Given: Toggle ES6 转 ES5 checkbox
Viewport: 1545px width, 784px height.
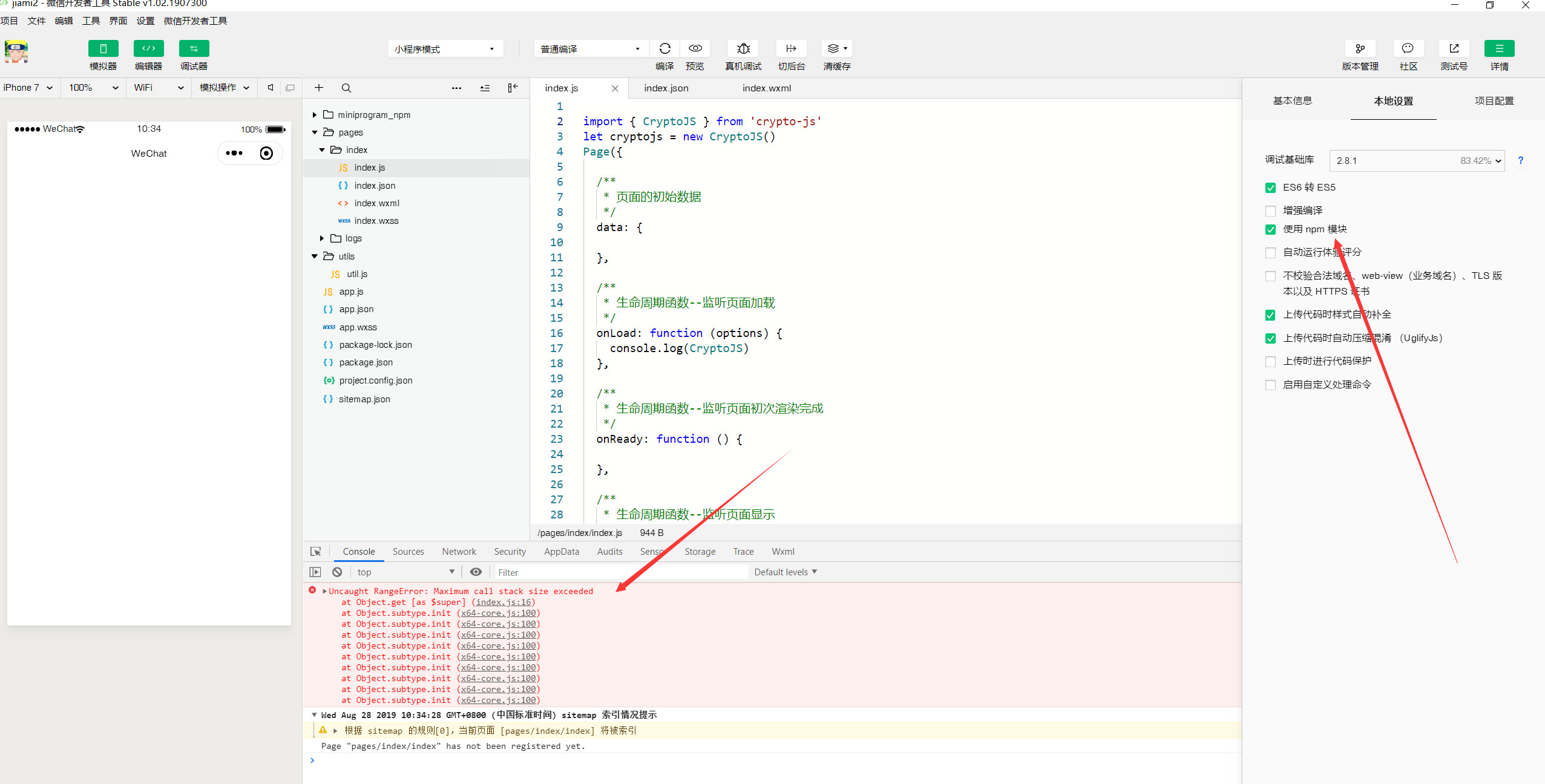Looking at the screenshot, I should coord(1270,188).
